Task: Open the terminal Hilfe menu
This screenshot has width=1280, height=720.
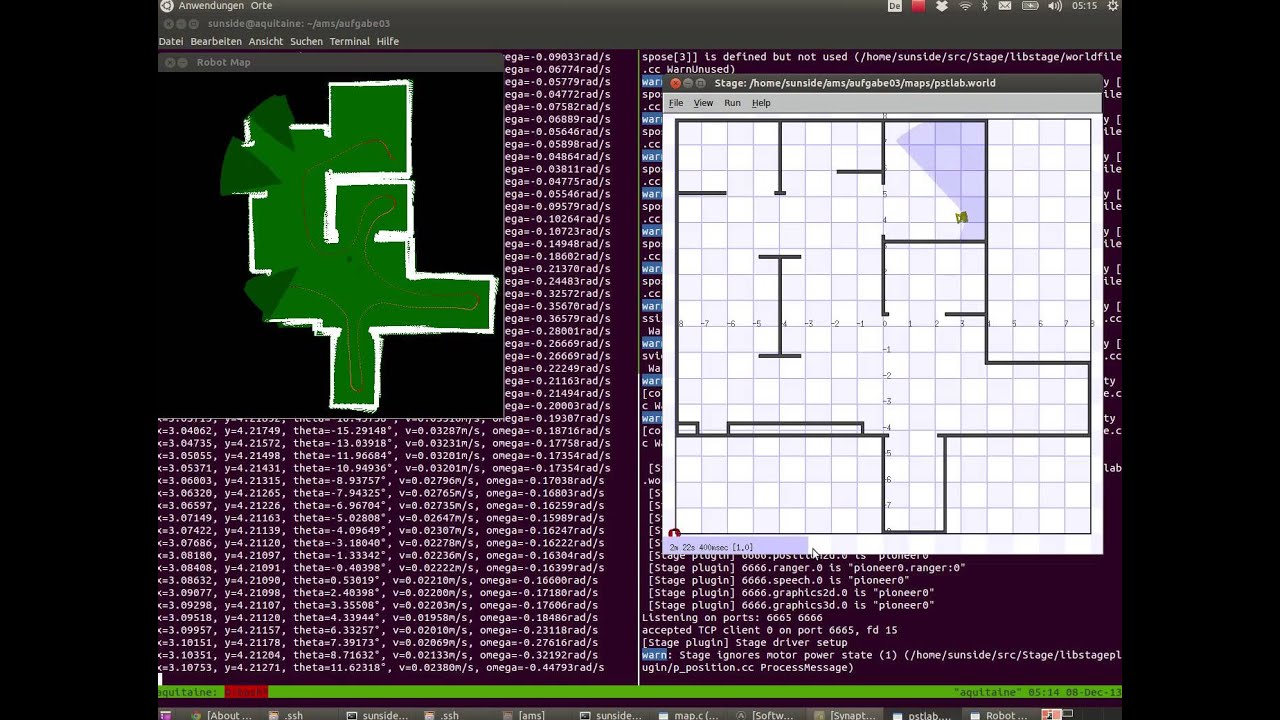Action: tap(388, 41)
